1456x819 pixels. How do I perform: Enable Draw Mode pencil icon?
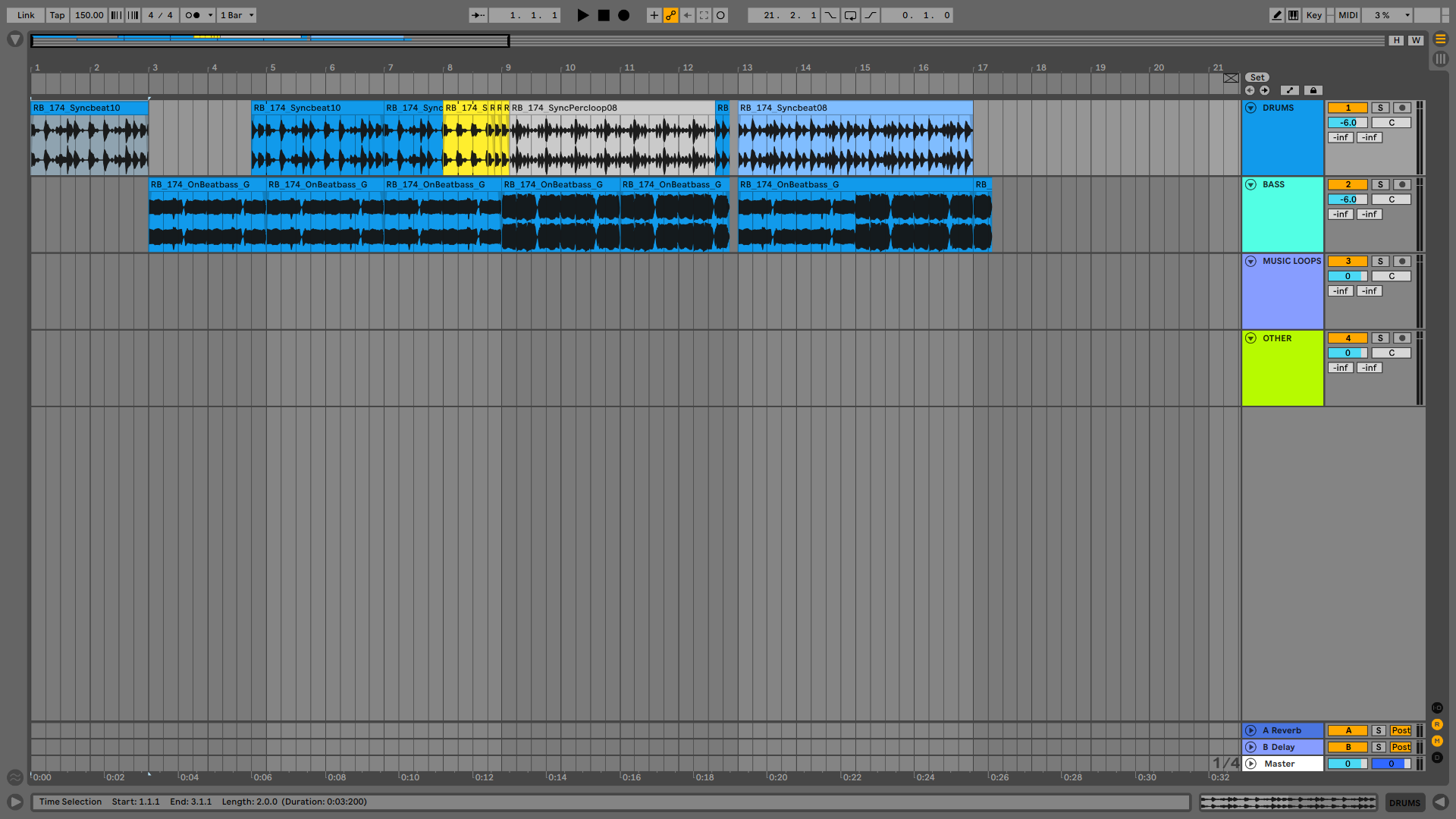point(1276,15)
